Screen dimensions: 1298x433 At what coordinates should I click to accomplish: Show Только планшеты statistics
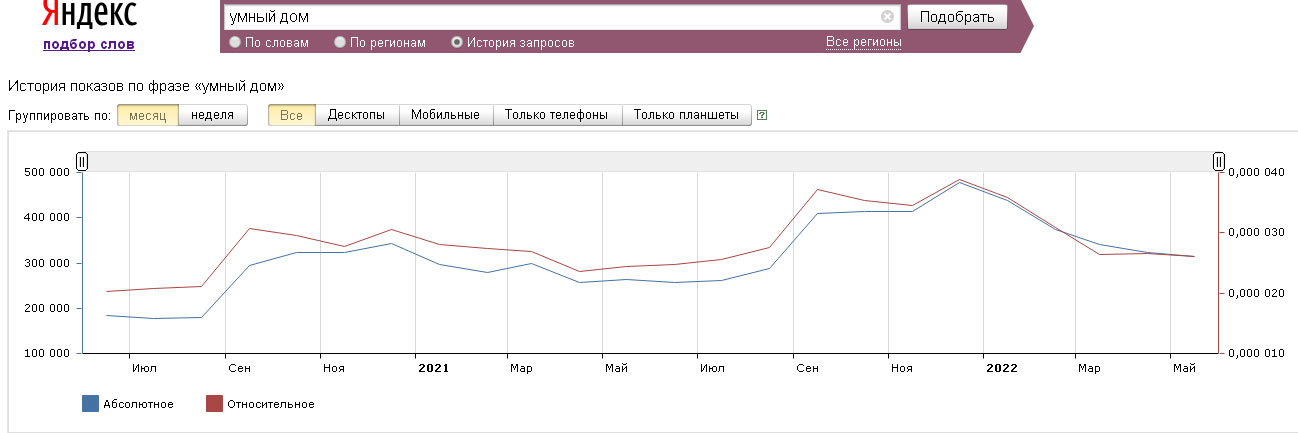click(686, 115)
